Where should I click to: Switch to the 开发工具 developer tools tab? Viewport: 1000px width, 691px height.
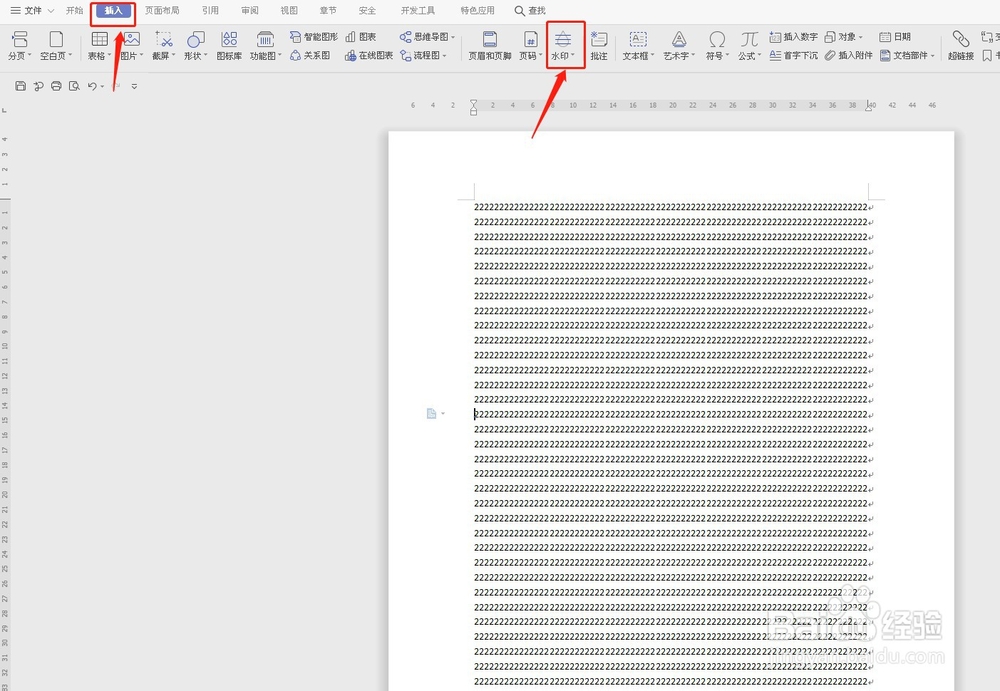click(418, 11)
